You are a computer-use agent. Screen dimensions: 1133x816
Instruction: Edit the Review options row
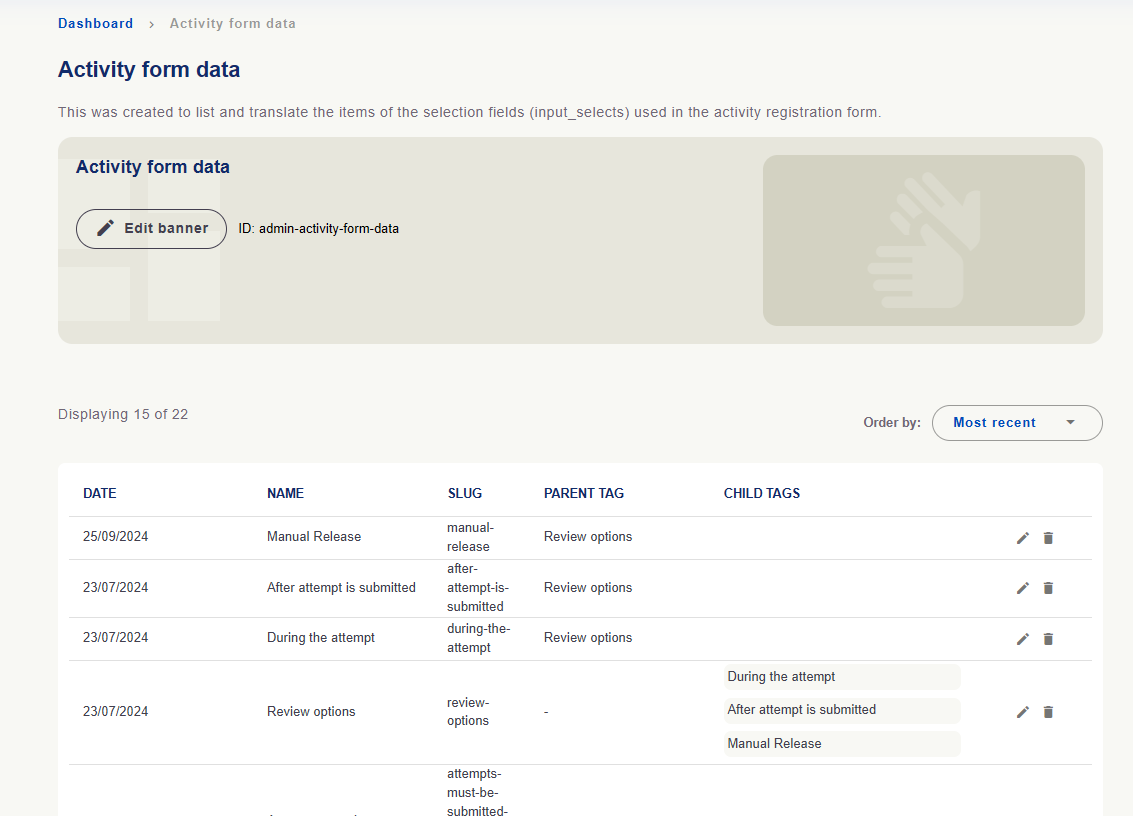pos(1022,712)
